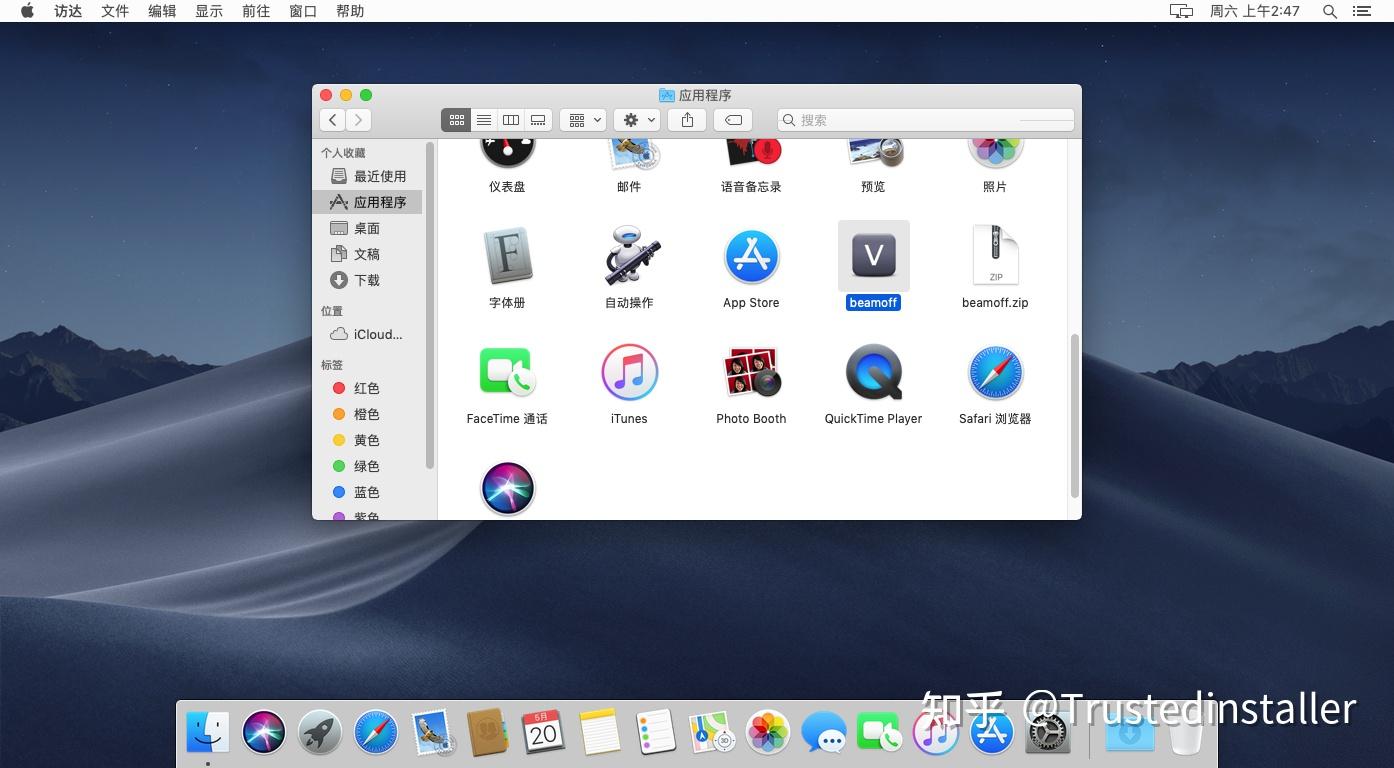Launch FaceTime 通话 from Applications

click(507, 371)
